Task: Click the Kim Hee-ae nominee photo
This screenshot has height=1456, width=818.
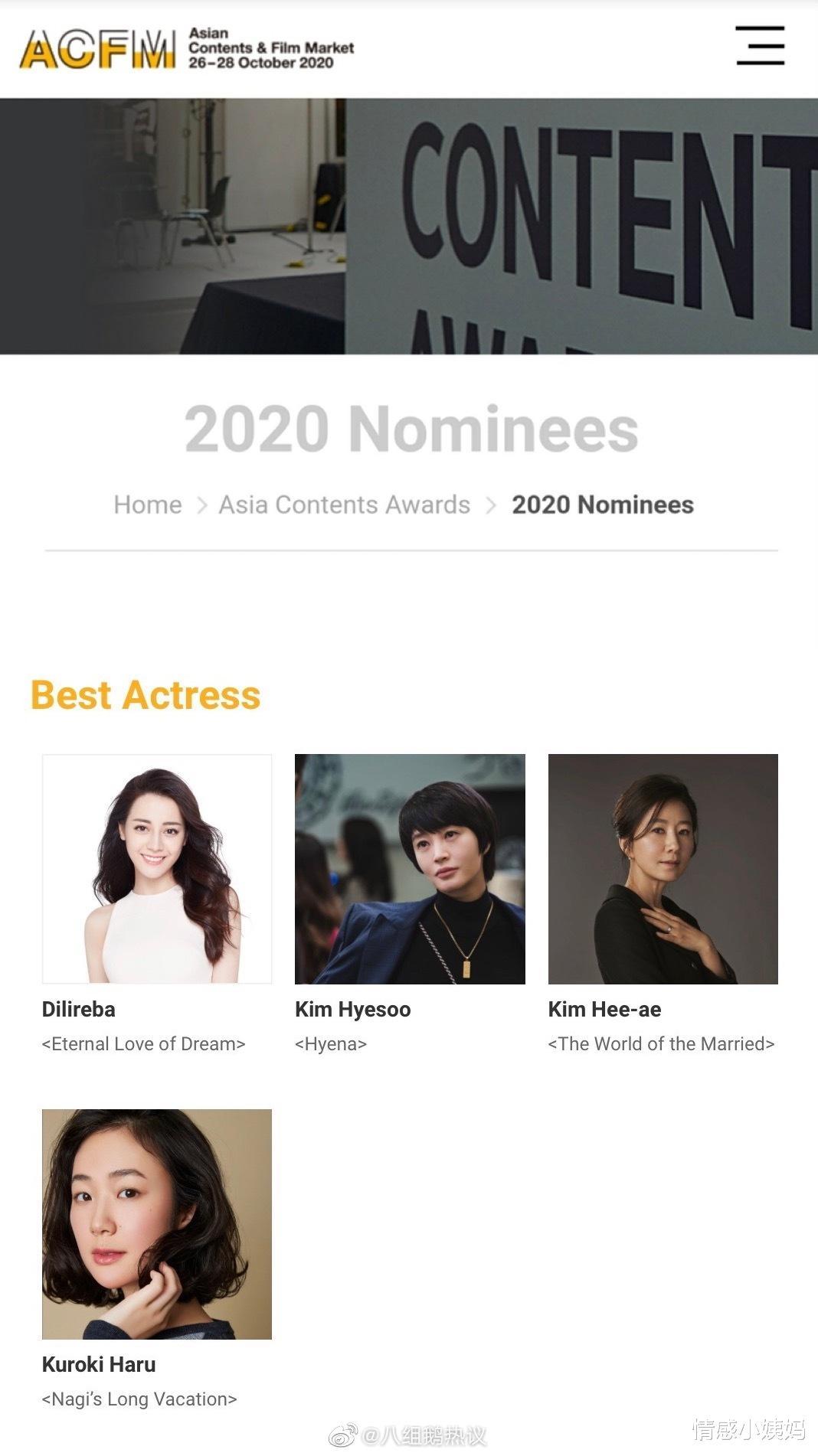Action: (x=663, y=869)
